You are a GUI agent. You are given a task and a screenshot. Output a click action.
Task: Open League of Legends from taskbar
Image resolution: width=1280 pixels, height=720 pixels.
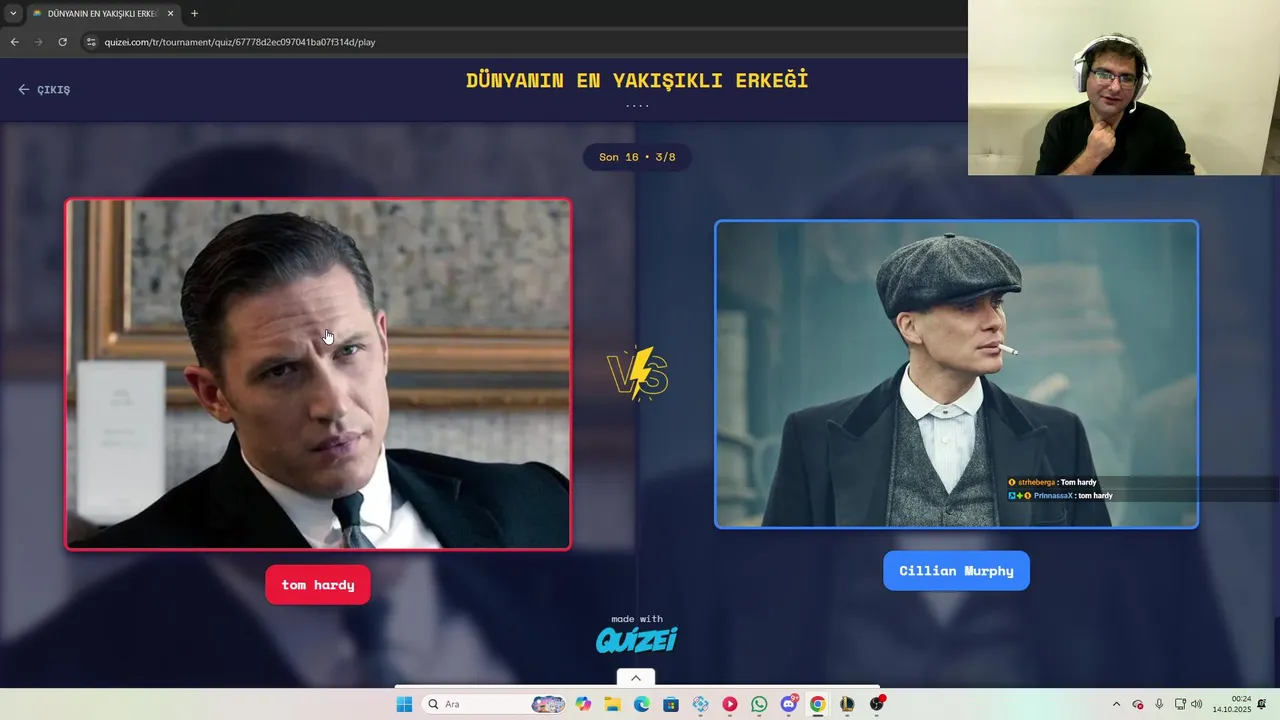847,704
